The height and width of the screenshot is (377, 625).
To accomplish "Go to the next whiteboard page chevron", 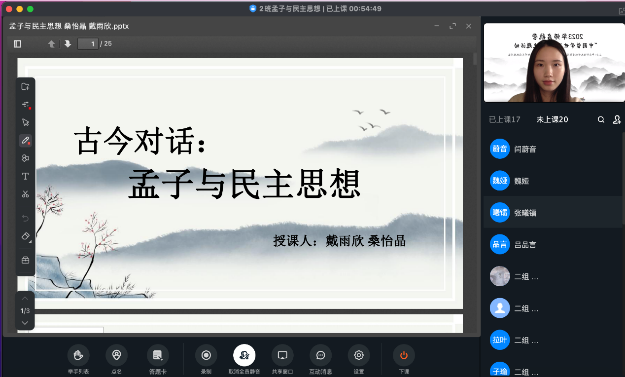I will coord(25,323).
